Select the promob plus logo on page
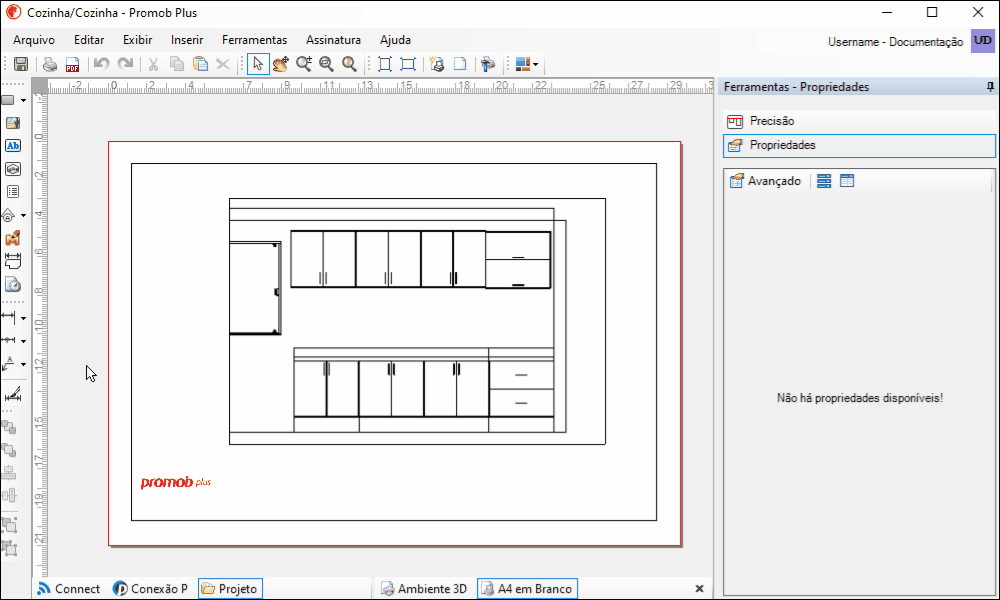The width and height of the screenshot is (1000, 600). 175,483
